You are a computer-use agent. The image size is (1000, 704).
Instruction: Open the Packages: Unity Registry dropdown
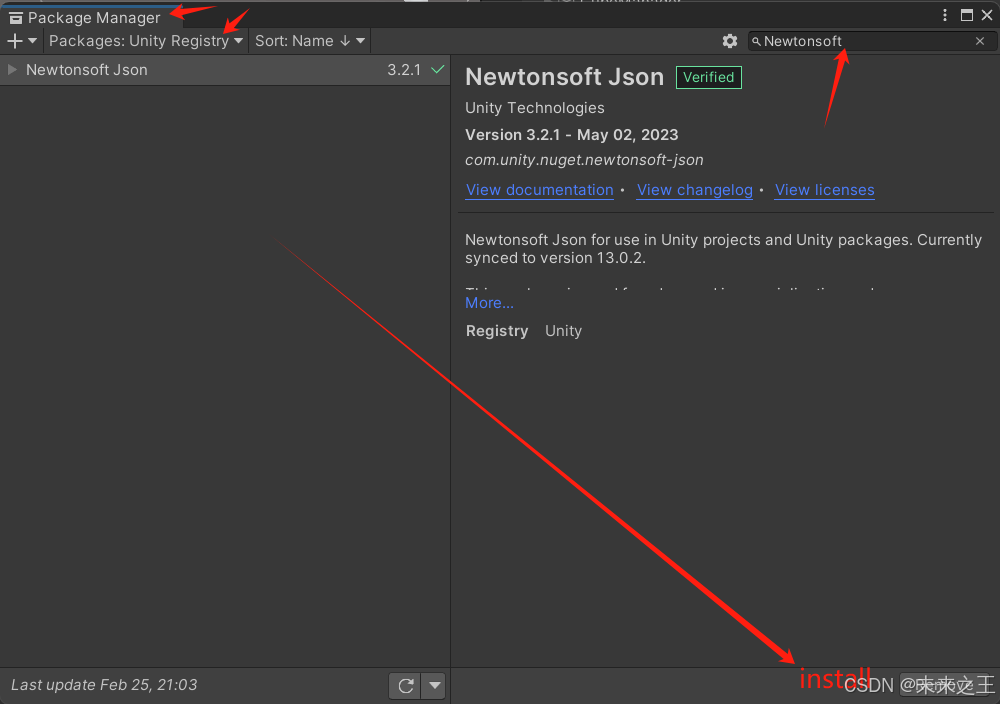pyautogui.click(x=146, y=41)
